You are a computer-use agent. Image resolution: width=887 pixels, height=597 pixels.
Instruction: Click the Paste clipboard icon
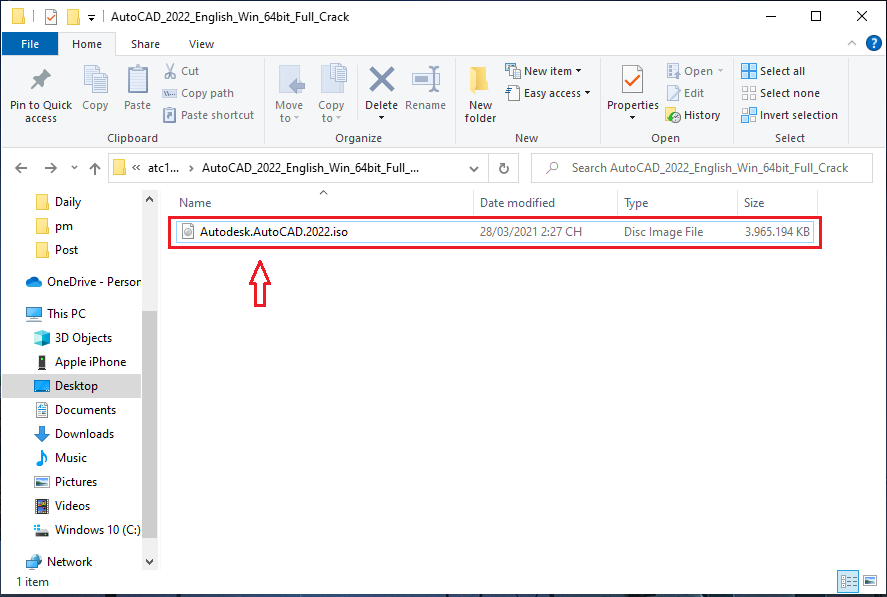(x=137, y=80)
